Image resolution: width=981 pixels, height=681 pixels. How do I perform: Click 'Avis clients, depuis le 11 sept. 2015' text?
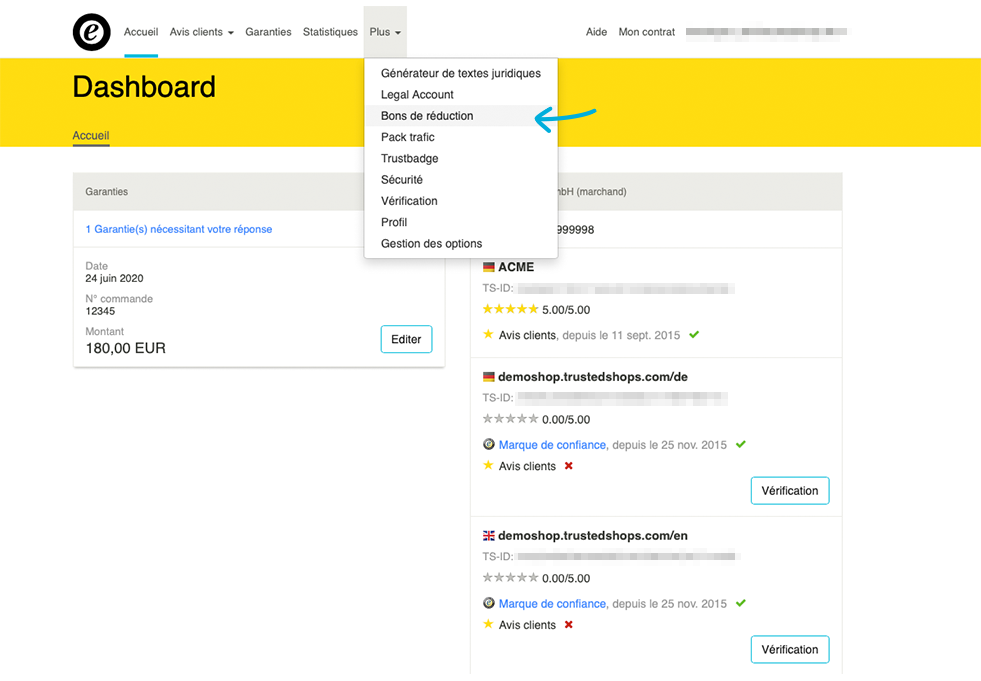(589, 335)
